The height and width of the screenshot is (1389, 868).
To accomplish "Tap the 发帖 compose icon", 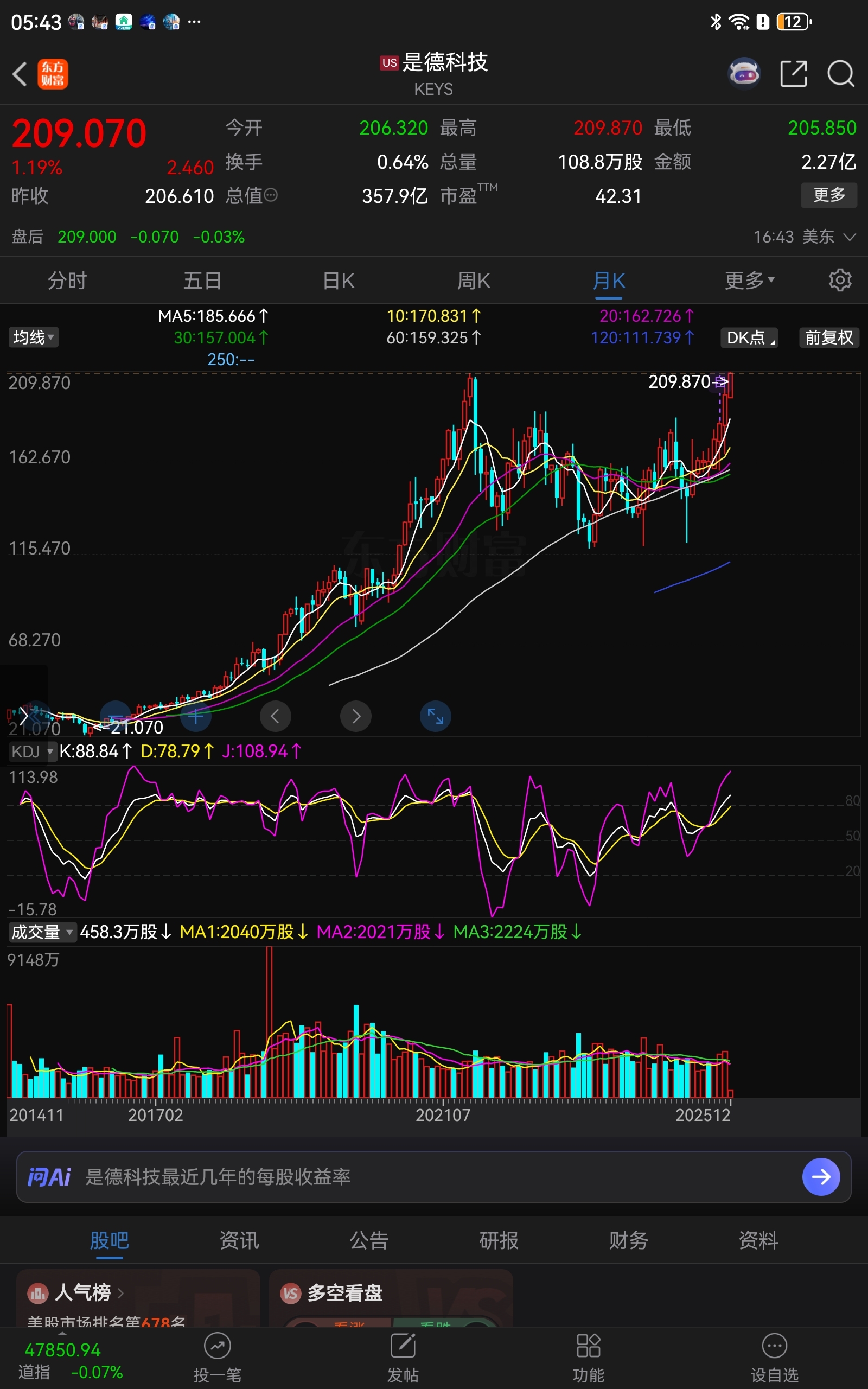I will coord(403,1346).
